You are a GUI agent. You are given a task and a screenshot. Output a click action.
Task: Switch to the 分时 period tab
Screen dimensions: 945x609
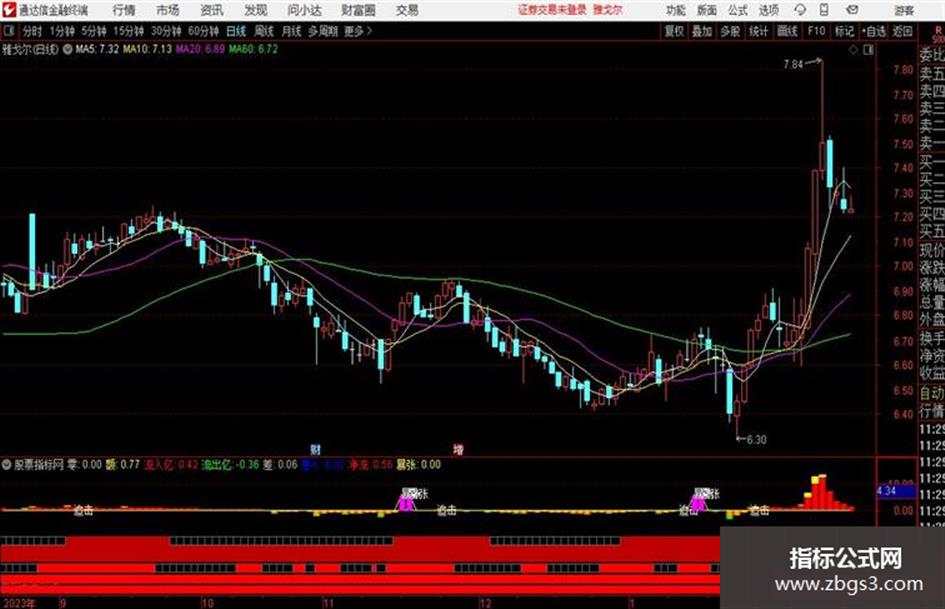pyautogui.click(x=33, y=31)
